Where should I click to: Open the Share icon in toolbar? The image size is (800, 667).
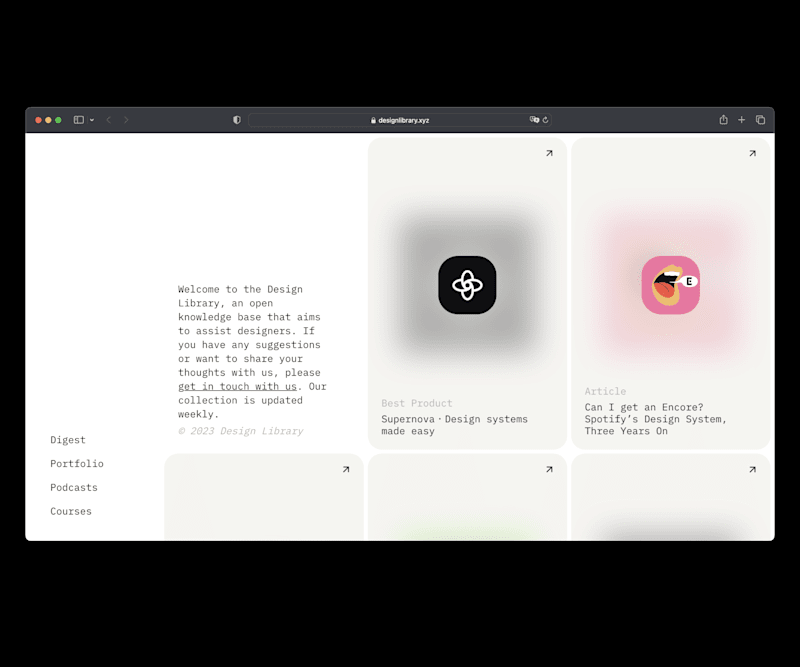pos(723,119)
